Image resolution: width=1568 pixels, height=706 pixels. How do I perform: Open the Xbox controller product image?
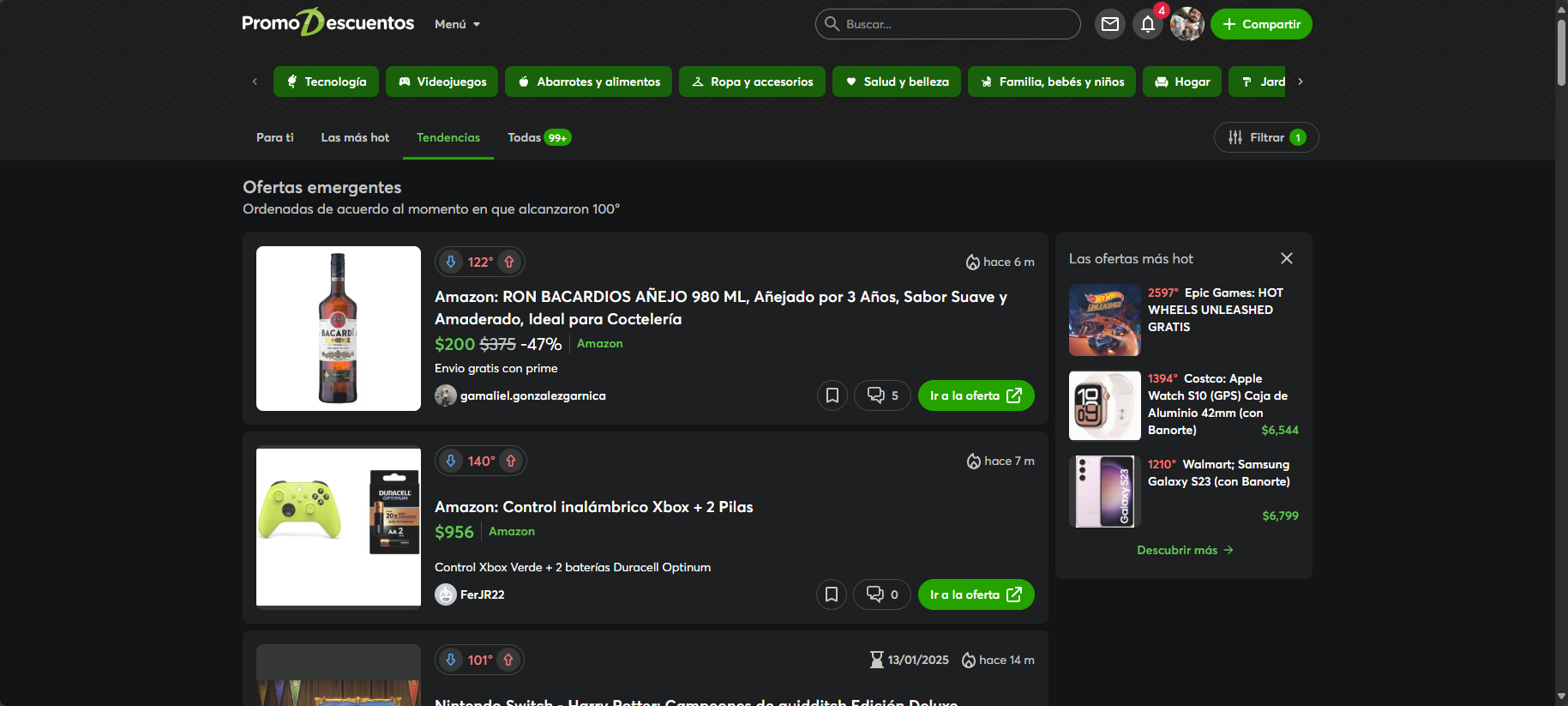click(x=339, y=528)
